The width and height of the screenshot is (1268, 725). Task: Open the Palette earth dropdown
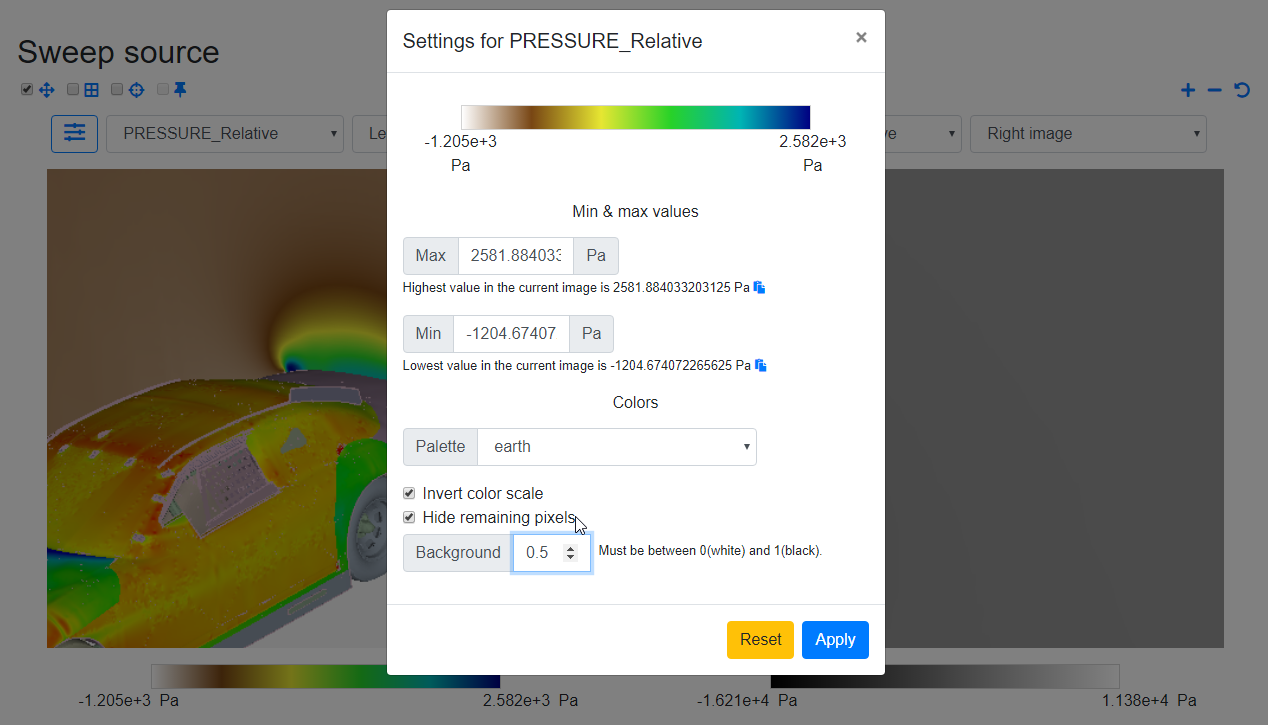pyautogui.click(x=617, y=447)
